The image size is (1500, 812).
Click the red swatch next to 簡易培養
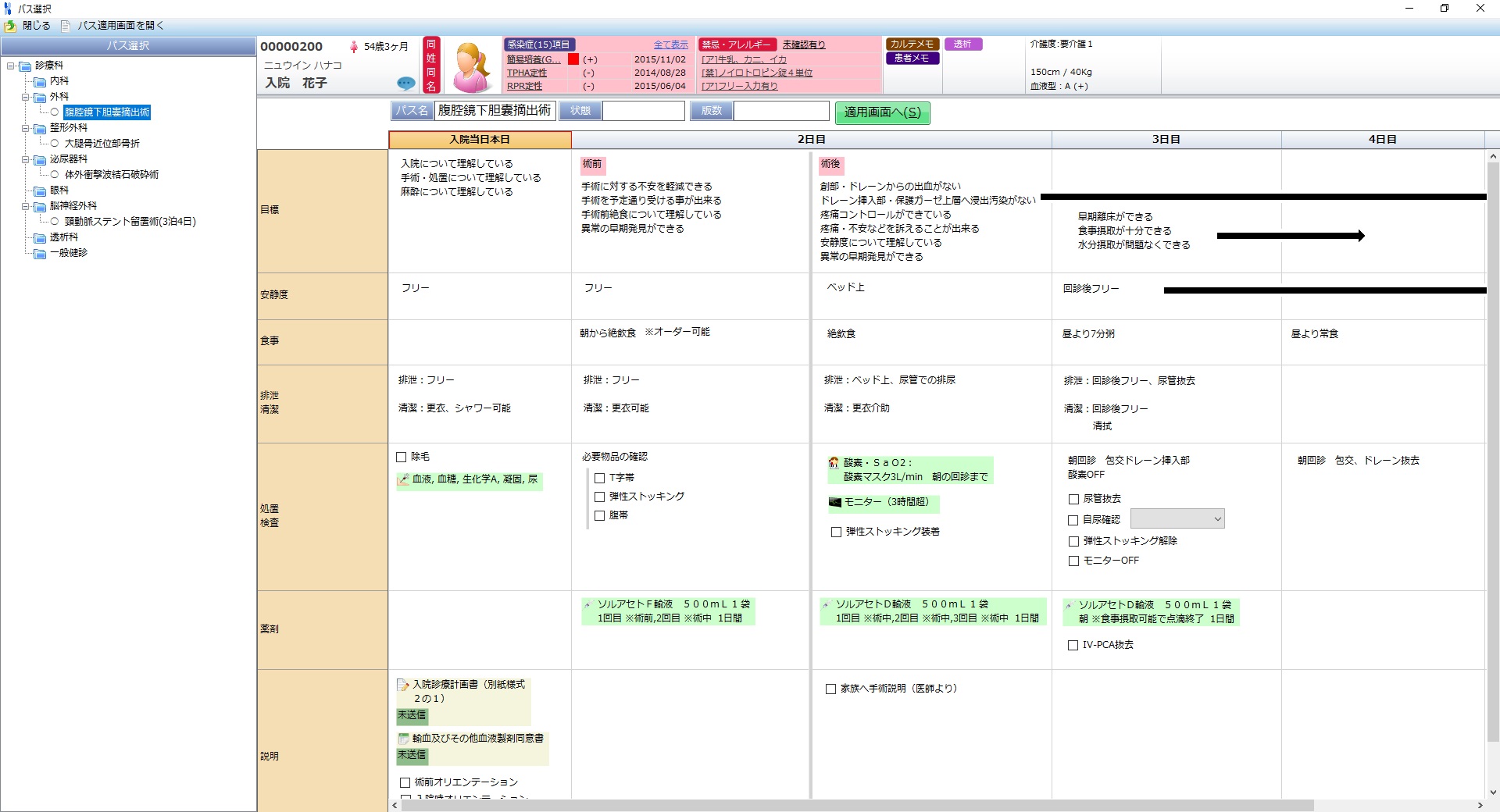point(573,59)
